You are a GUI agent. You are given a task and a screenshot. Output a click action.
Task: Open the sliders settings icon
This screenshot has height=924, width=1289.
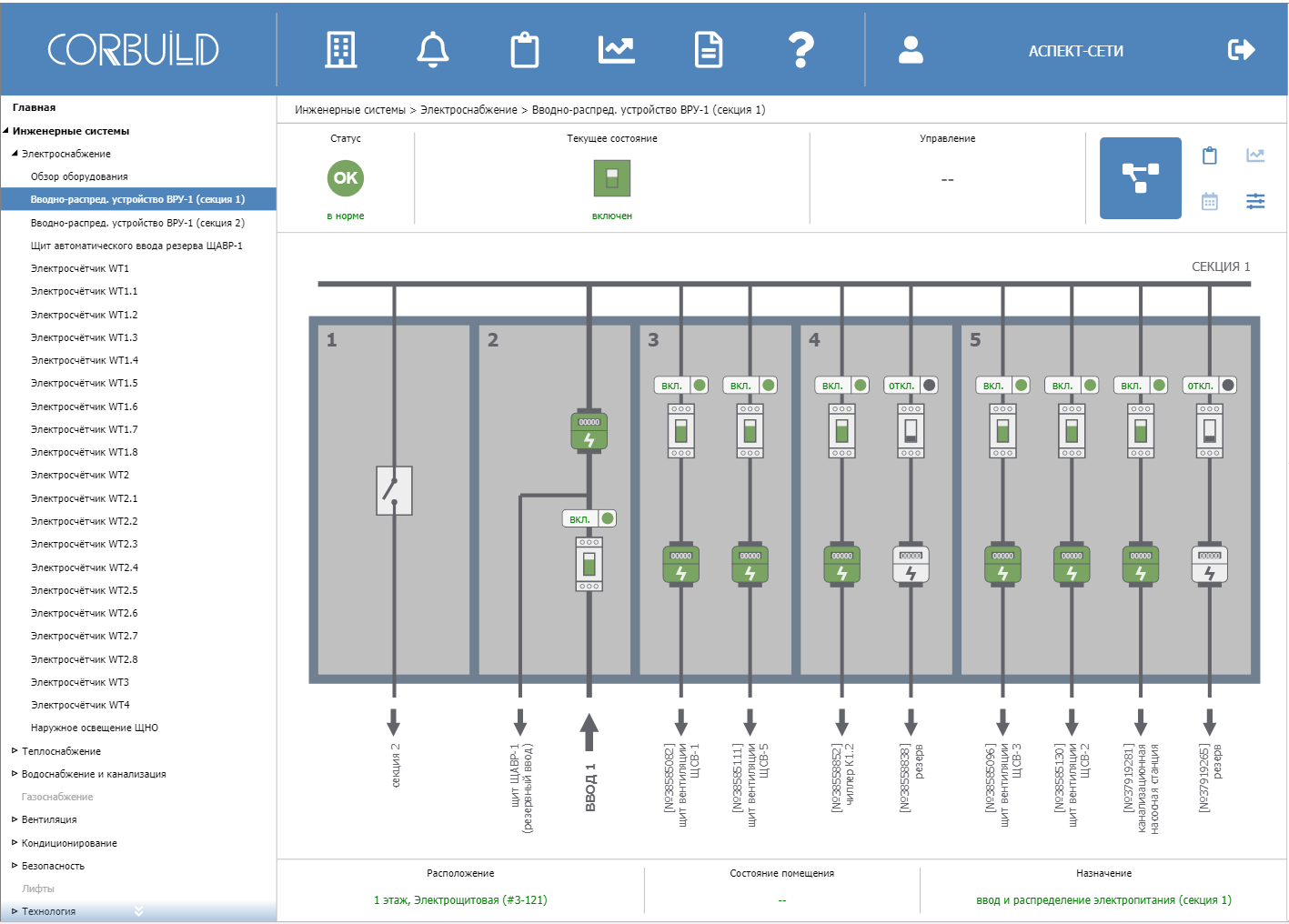tap(1255, 201)
